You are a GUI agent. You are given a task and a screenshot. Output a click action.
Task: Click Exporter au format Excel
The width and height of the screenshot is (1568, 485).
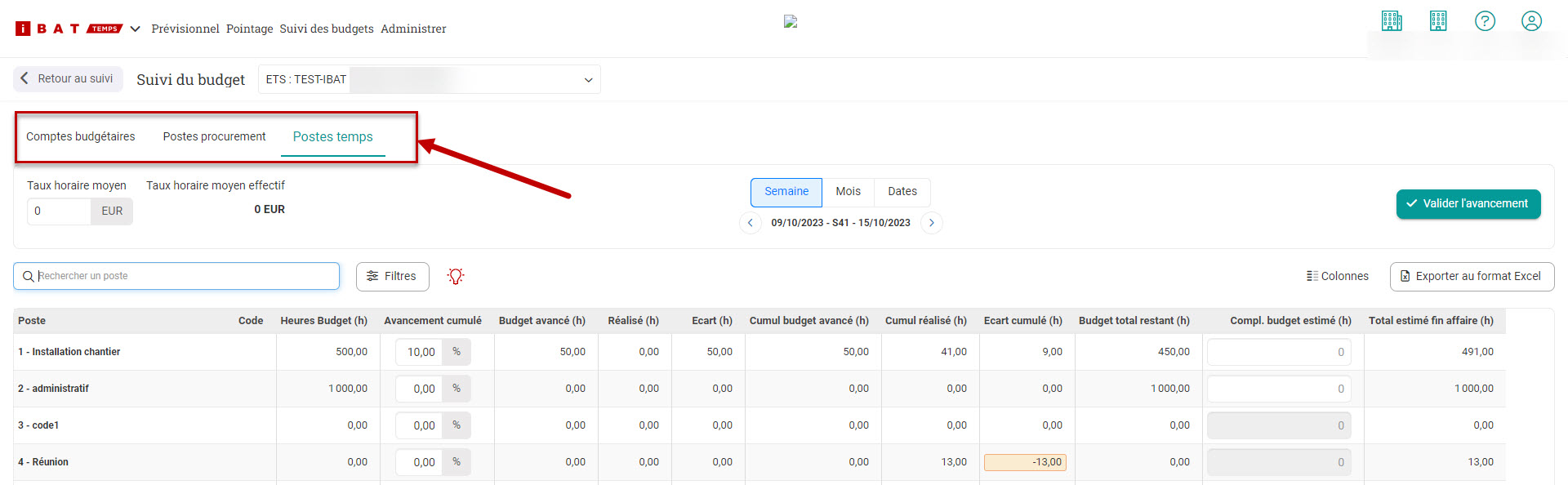coord(1472,277)
